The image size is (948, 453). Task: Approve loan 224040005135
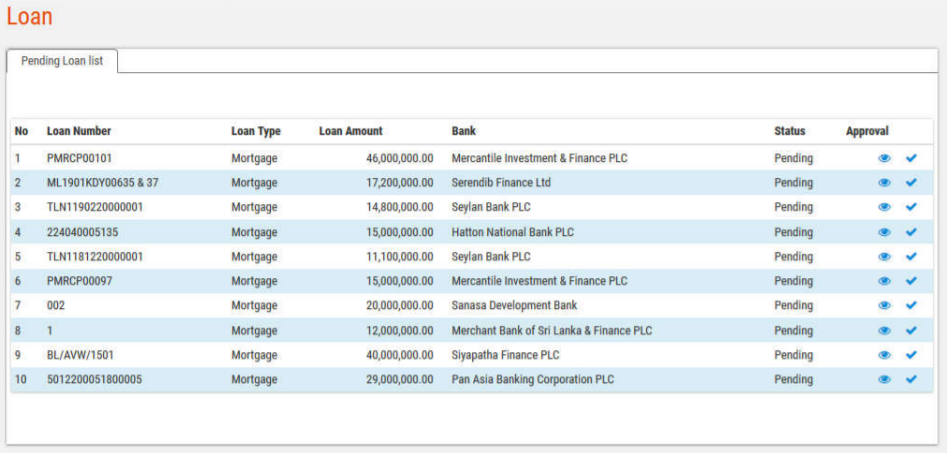coord(911,232)
